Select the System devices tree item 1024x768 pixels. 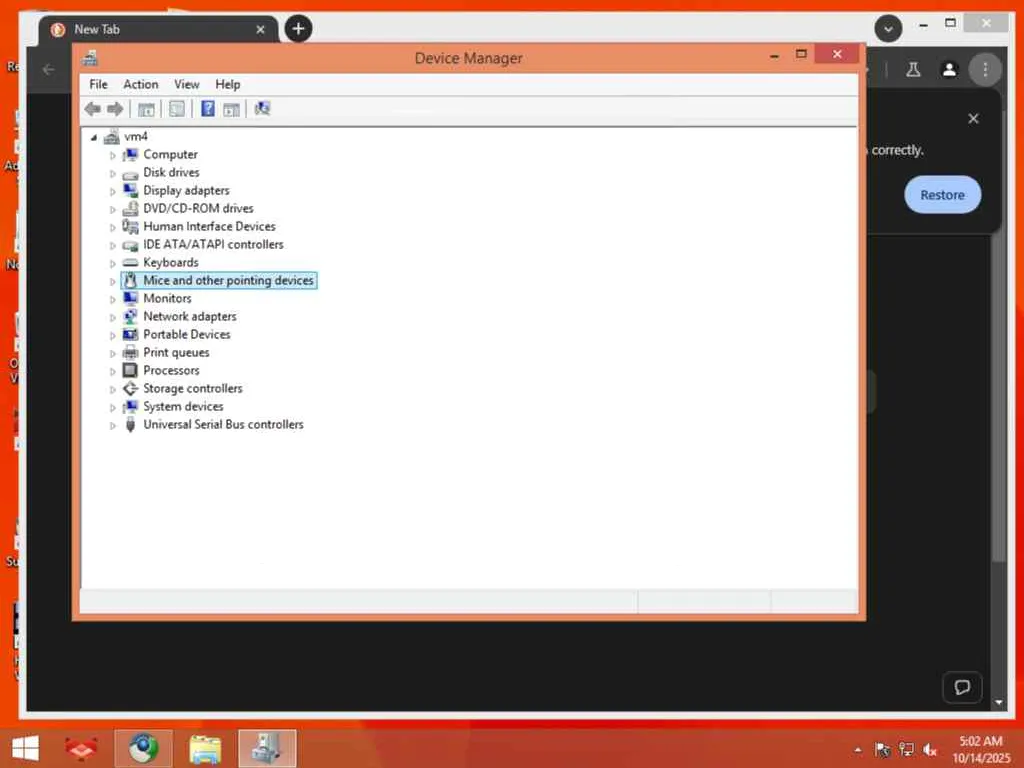pyautogui.click(x=183, y=406)
